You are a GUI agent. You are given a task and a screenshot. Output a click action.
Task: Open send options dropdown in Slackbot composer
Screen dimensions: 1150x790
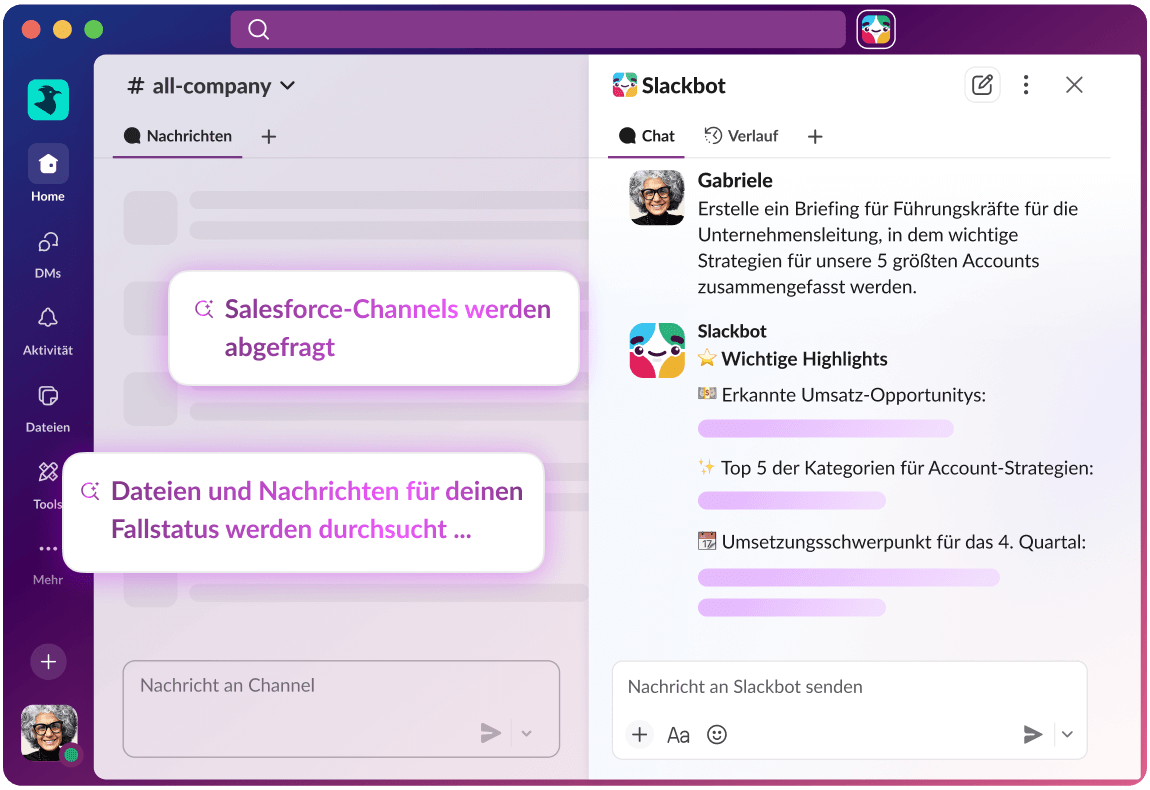pos(1067,734)
